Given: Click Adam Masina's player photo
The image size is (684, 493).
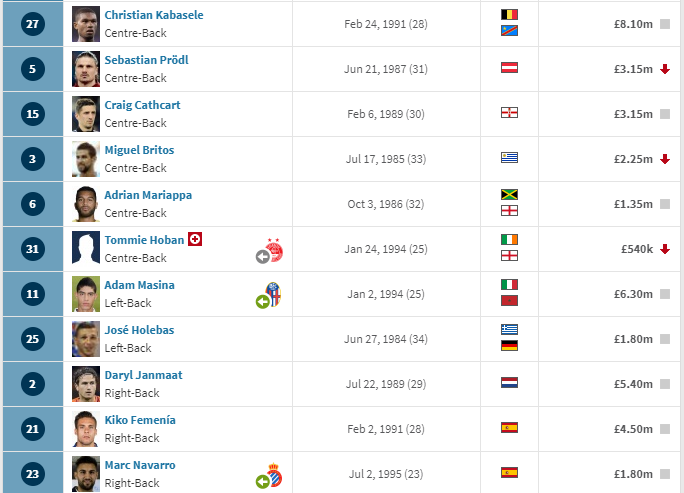Looking at the screenshot, I should (x=86, y=294).
